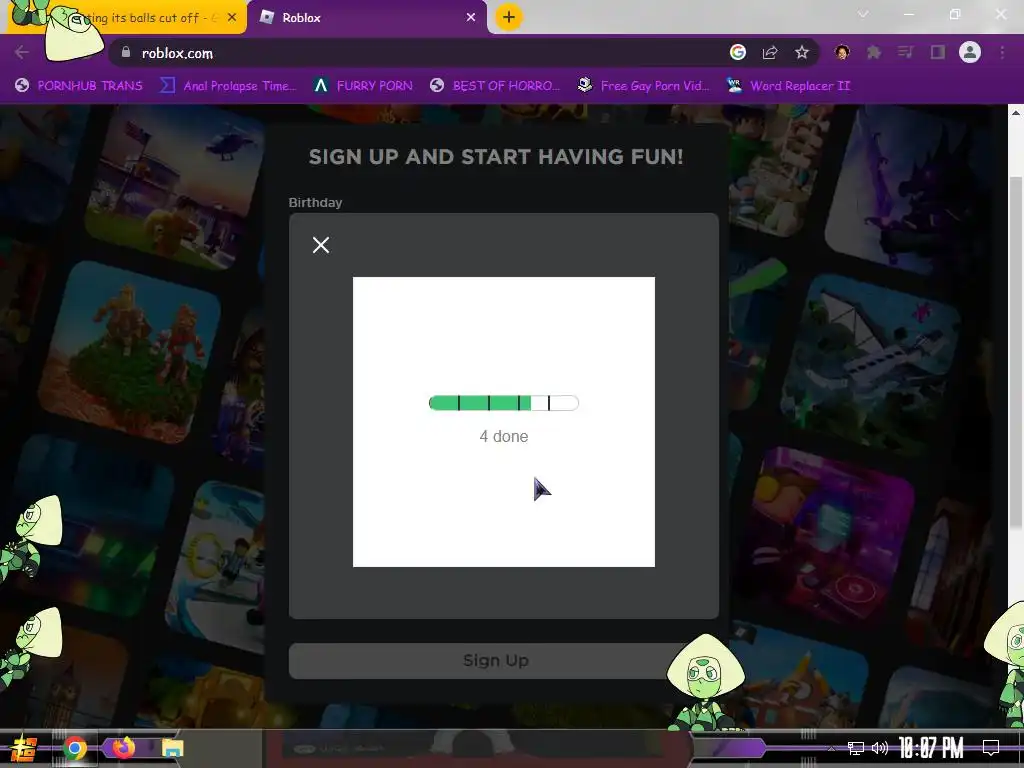Open the Word Replacer II bookmark
The width and height of the screenshot is (1024, 768).
click(x=788, y=86)
